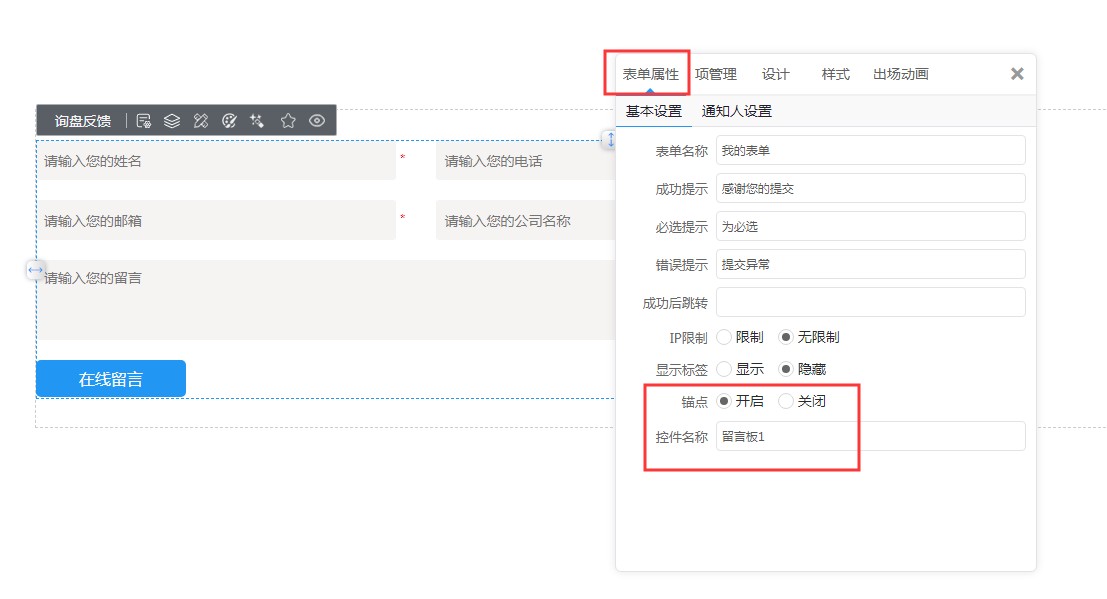Viewport: 1107px width, 599px height.
Task: Open the palette style icon
Action: pos(229,121)
